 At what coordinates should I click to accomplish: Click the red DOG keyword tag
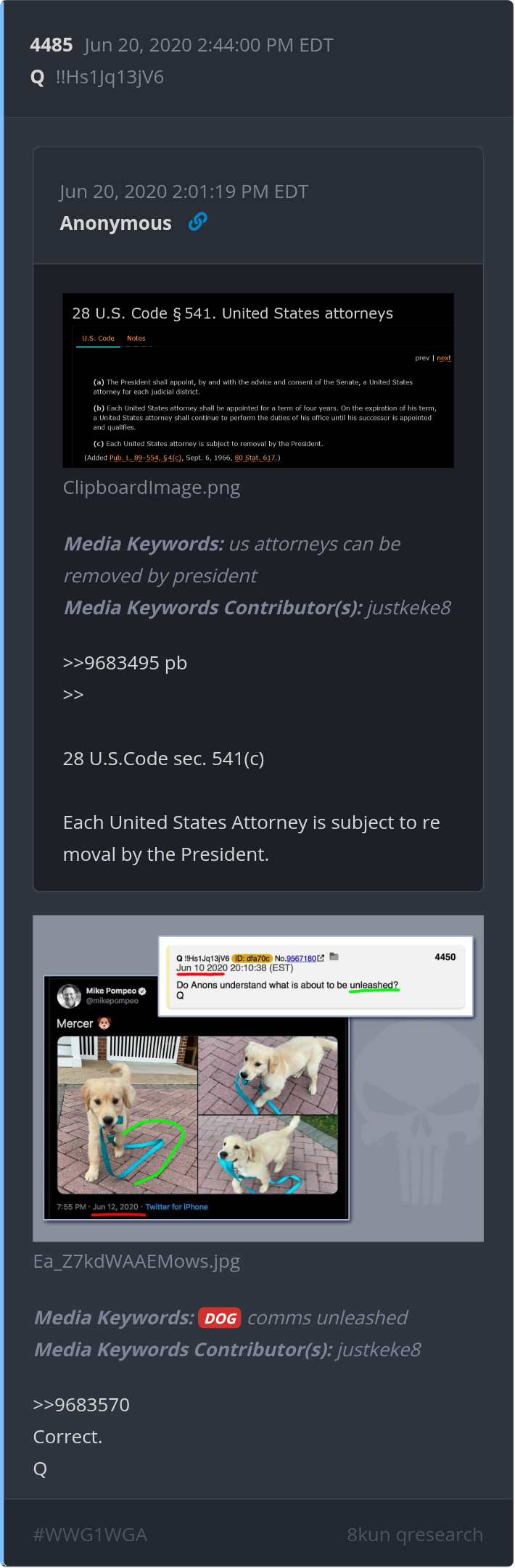[x=219, y=1318]
